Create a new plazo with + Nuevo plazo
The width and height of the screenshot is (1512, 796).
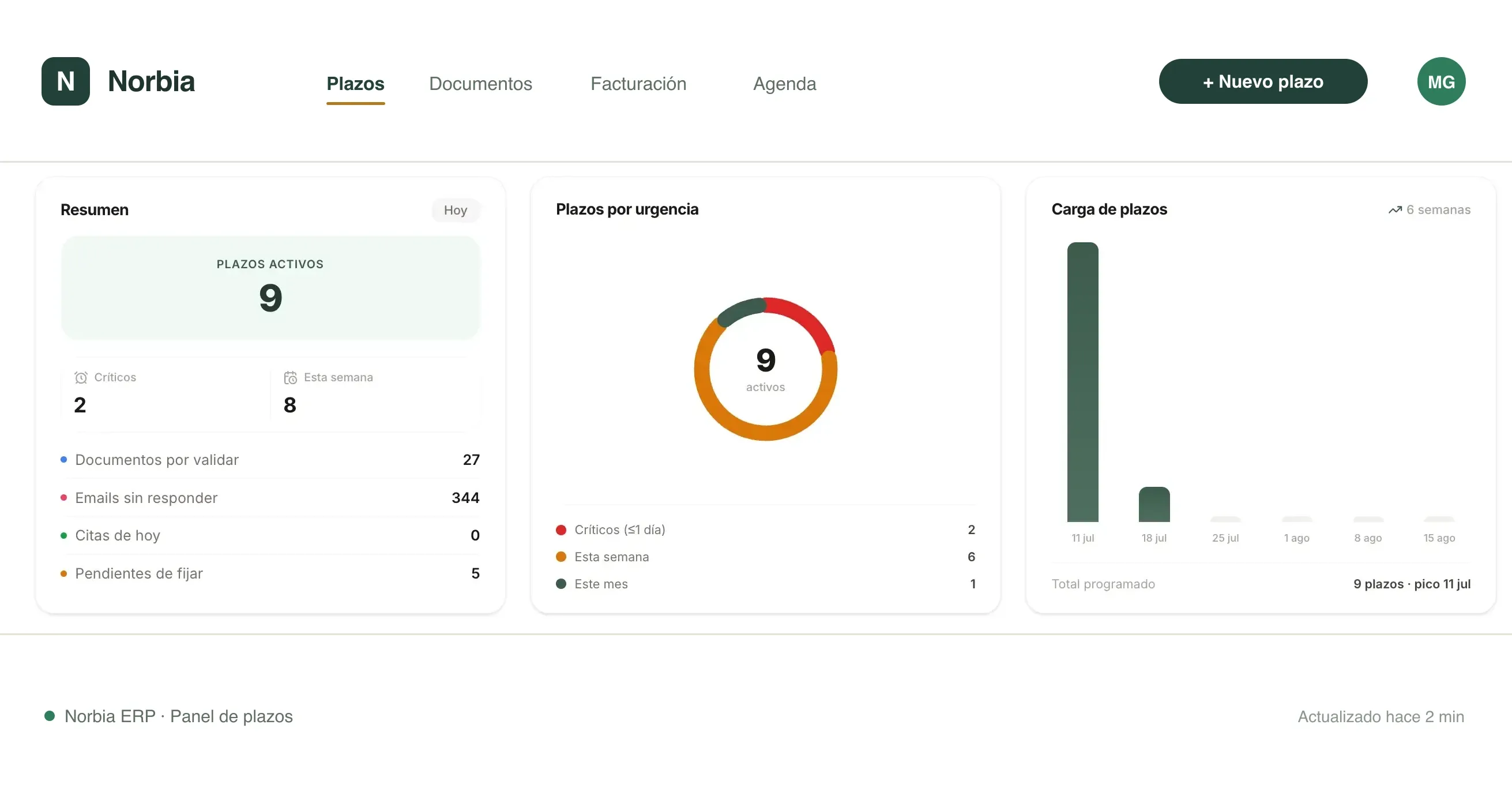(1263, 81)
